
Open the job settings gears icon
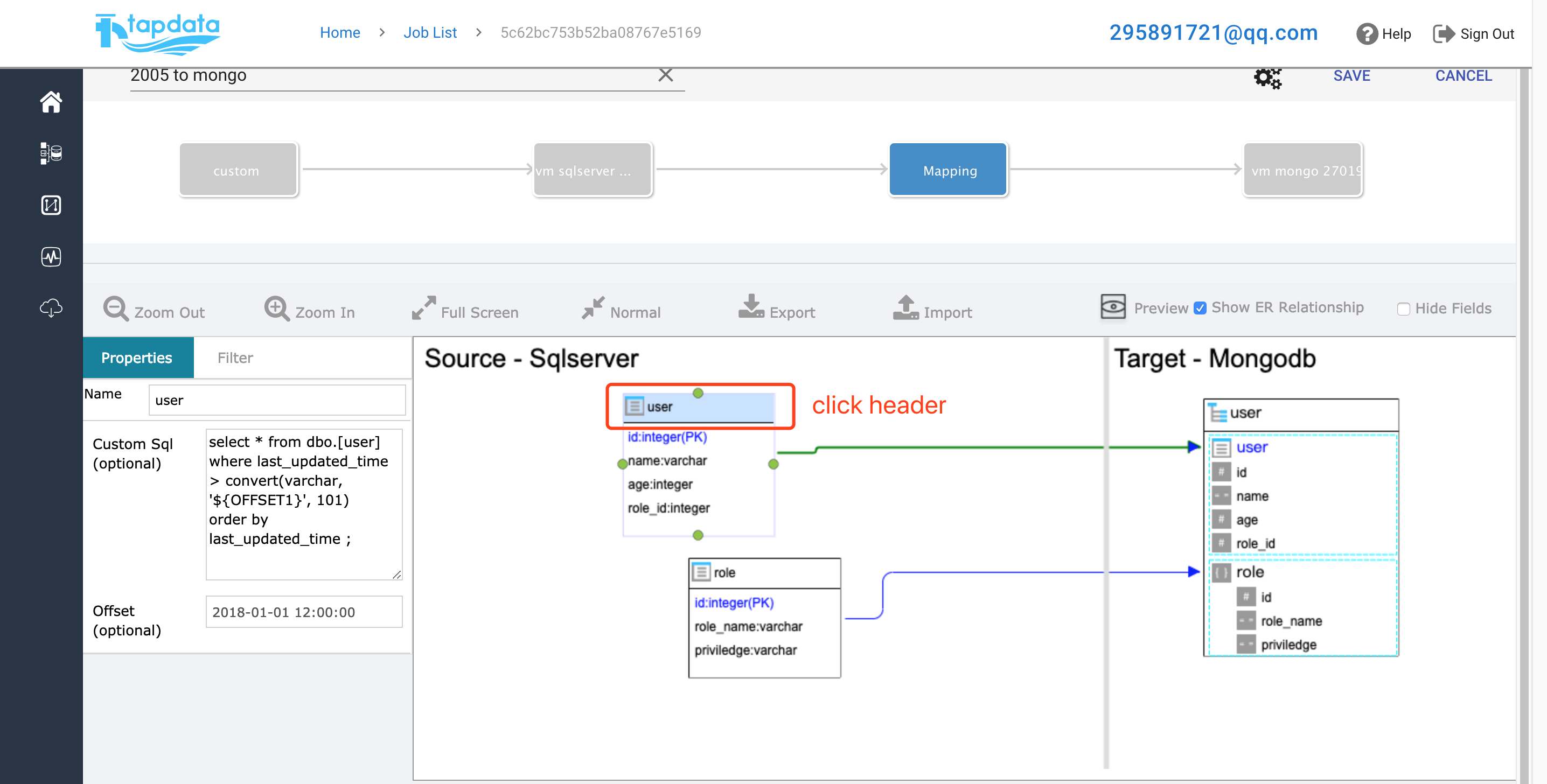pyautogui.click(x=1267, y=78)
